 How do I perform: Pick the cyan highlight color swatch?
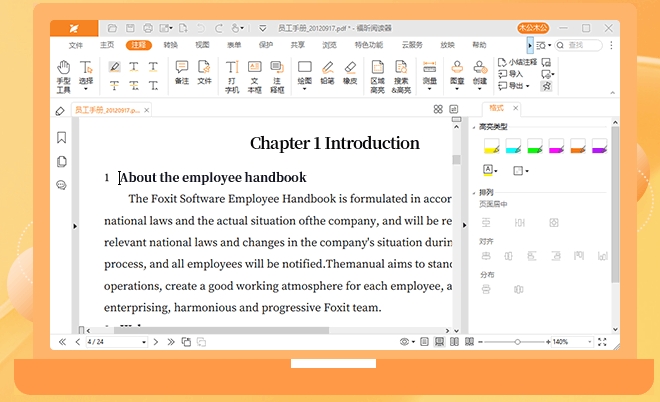coord(512,147)
